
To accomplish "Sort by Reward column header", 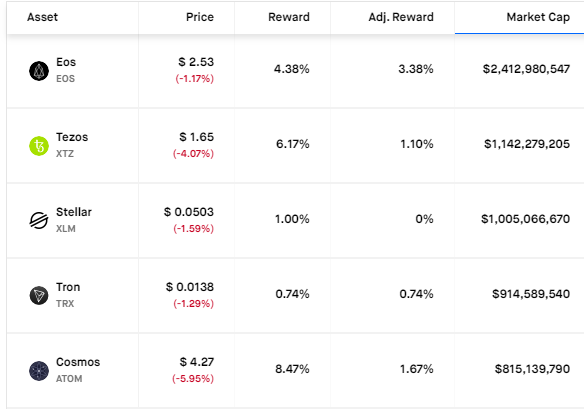I will pyautogui.click(x=289, y=17).
